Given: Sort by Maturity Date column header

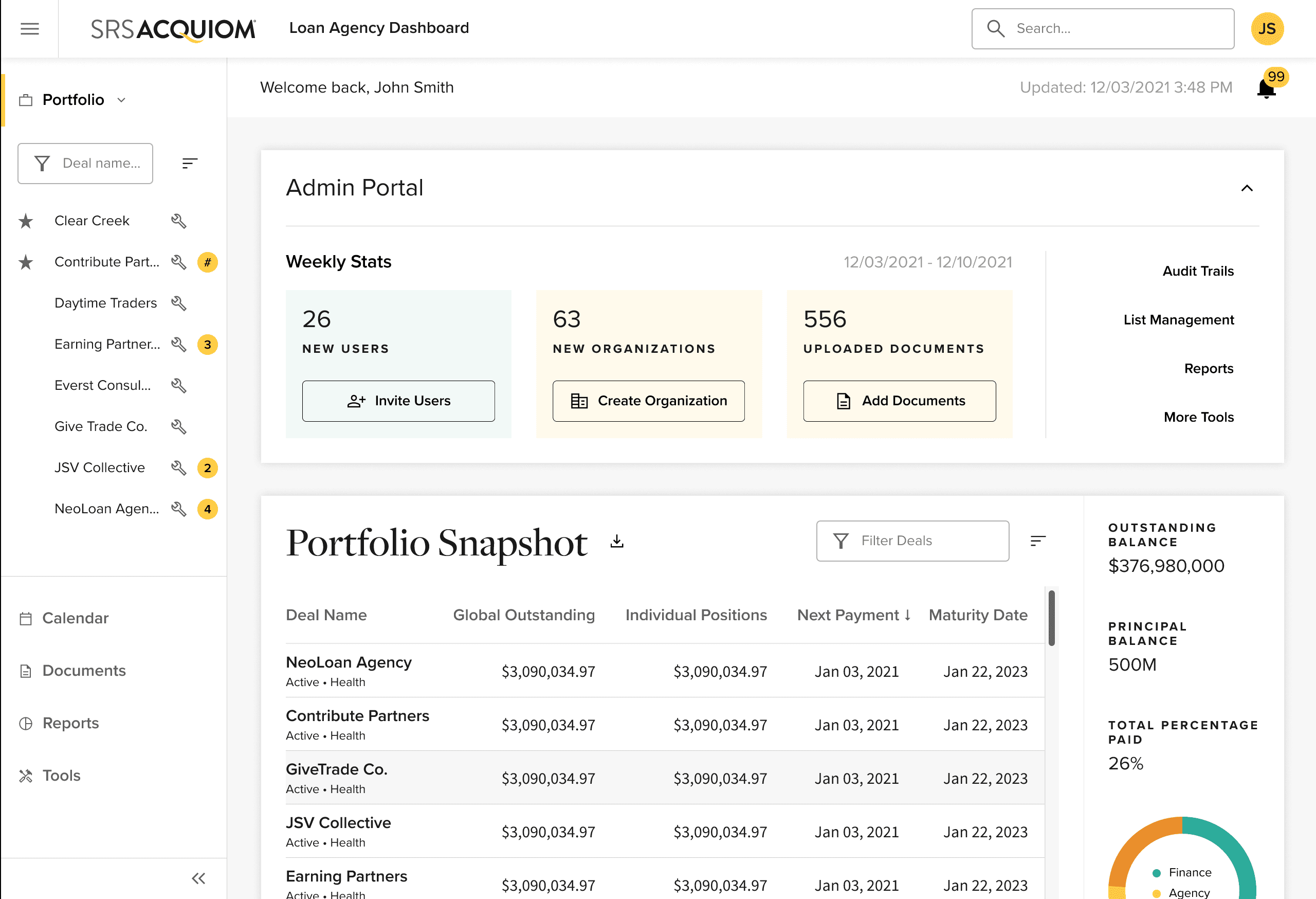Looking at the screenshot, I should pyautogui.click(x=978, y=615).
